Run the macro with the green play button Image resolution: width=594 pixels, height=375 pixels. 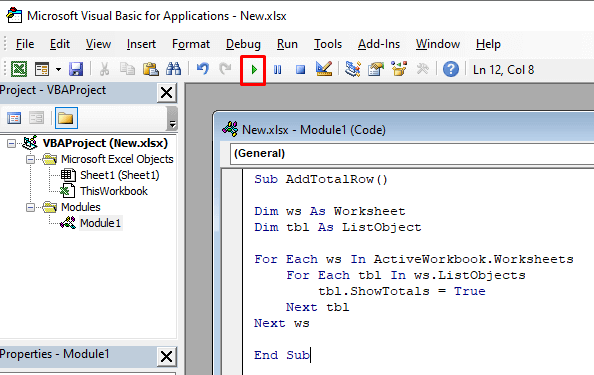tap(253, 70)
